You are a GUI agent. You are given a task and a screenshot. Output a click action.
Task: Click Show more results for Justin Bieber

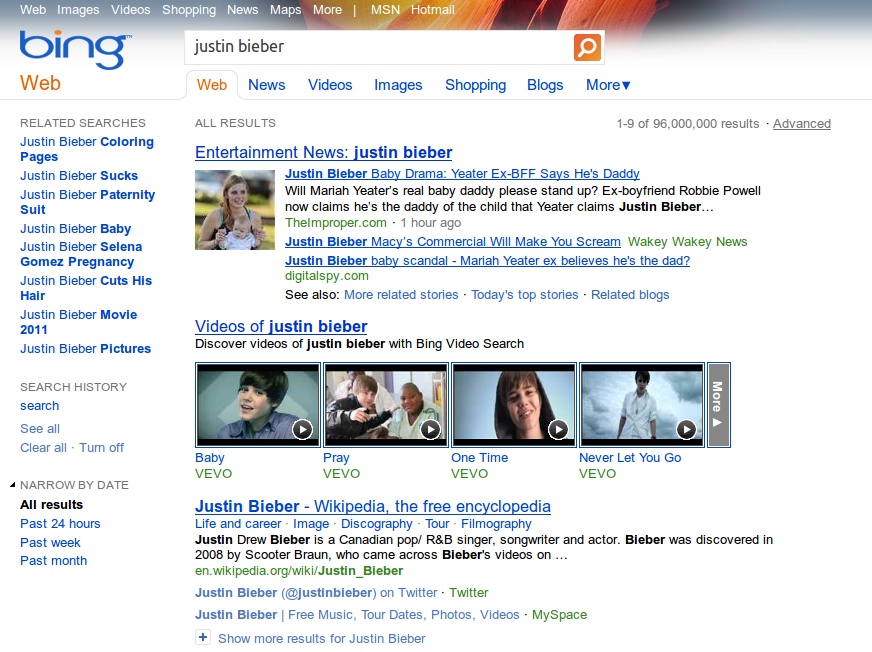tap(321, 639)
